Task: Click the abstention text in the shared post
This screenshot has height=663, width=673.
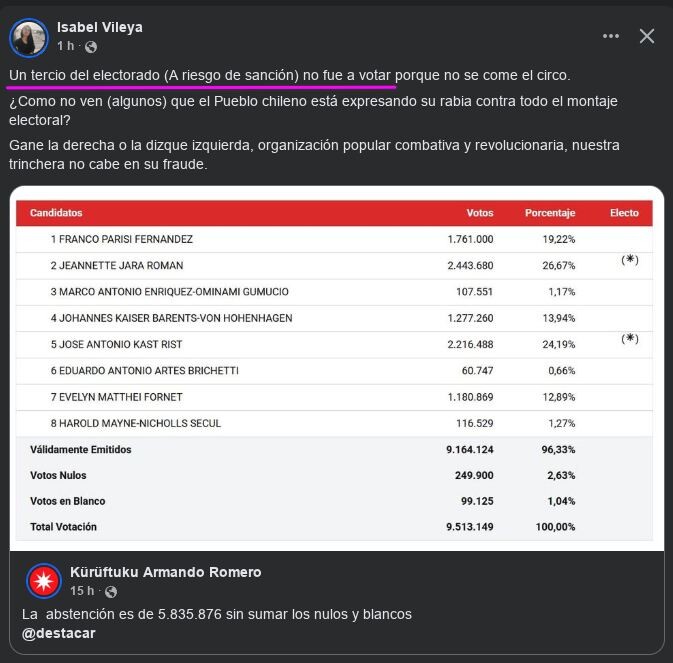Action: [x=217, y=614]
